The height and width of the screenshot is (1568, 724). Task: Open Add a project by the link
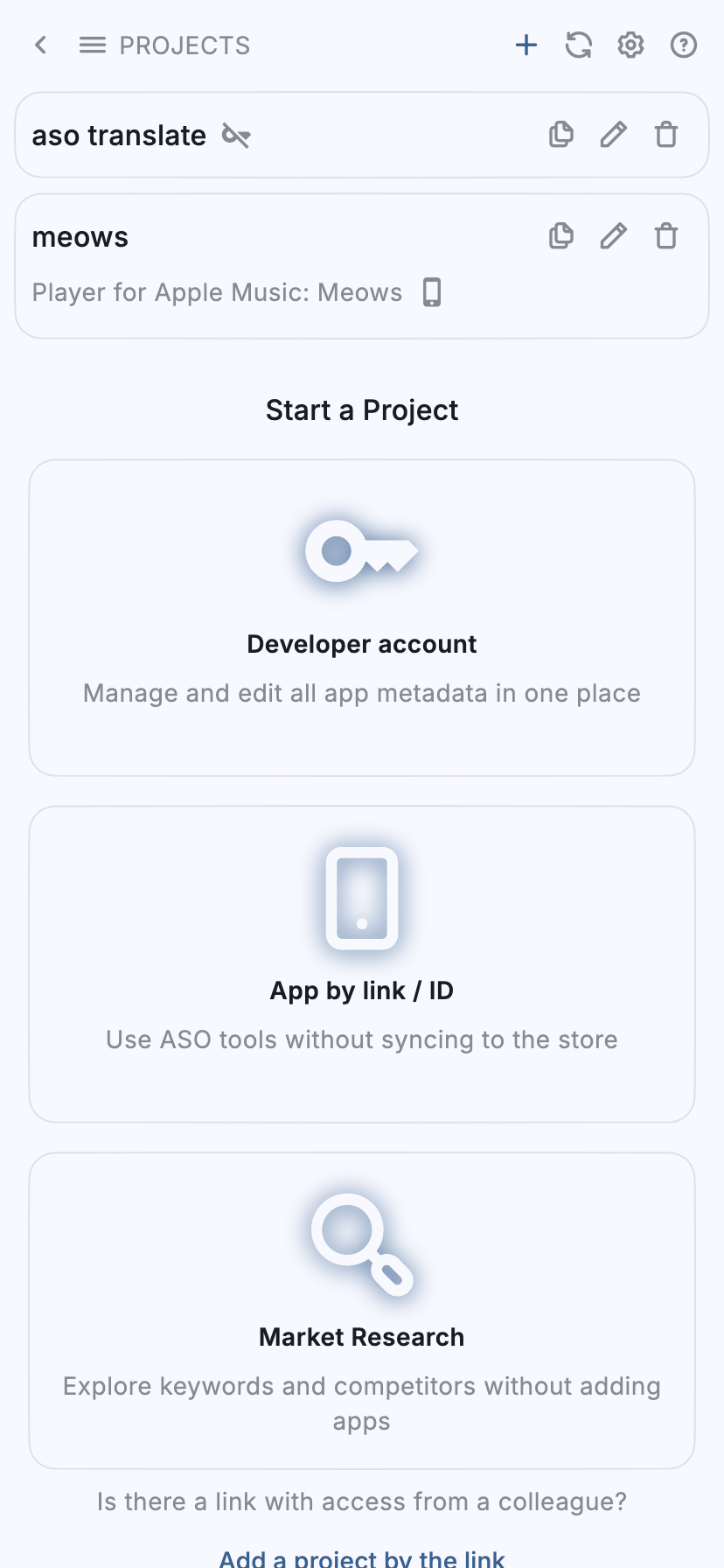pyautogui.click(x=361, y=1557)
